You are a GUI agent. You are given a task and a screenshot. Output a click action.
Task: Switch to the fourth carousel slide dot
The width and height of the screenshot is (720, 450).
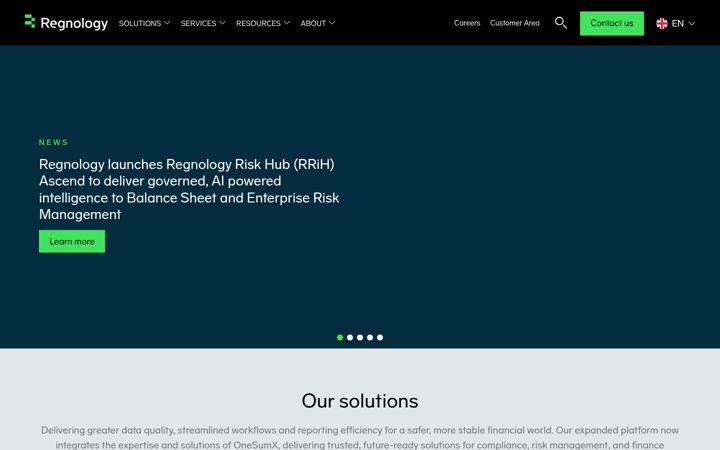tap(370, 338)
